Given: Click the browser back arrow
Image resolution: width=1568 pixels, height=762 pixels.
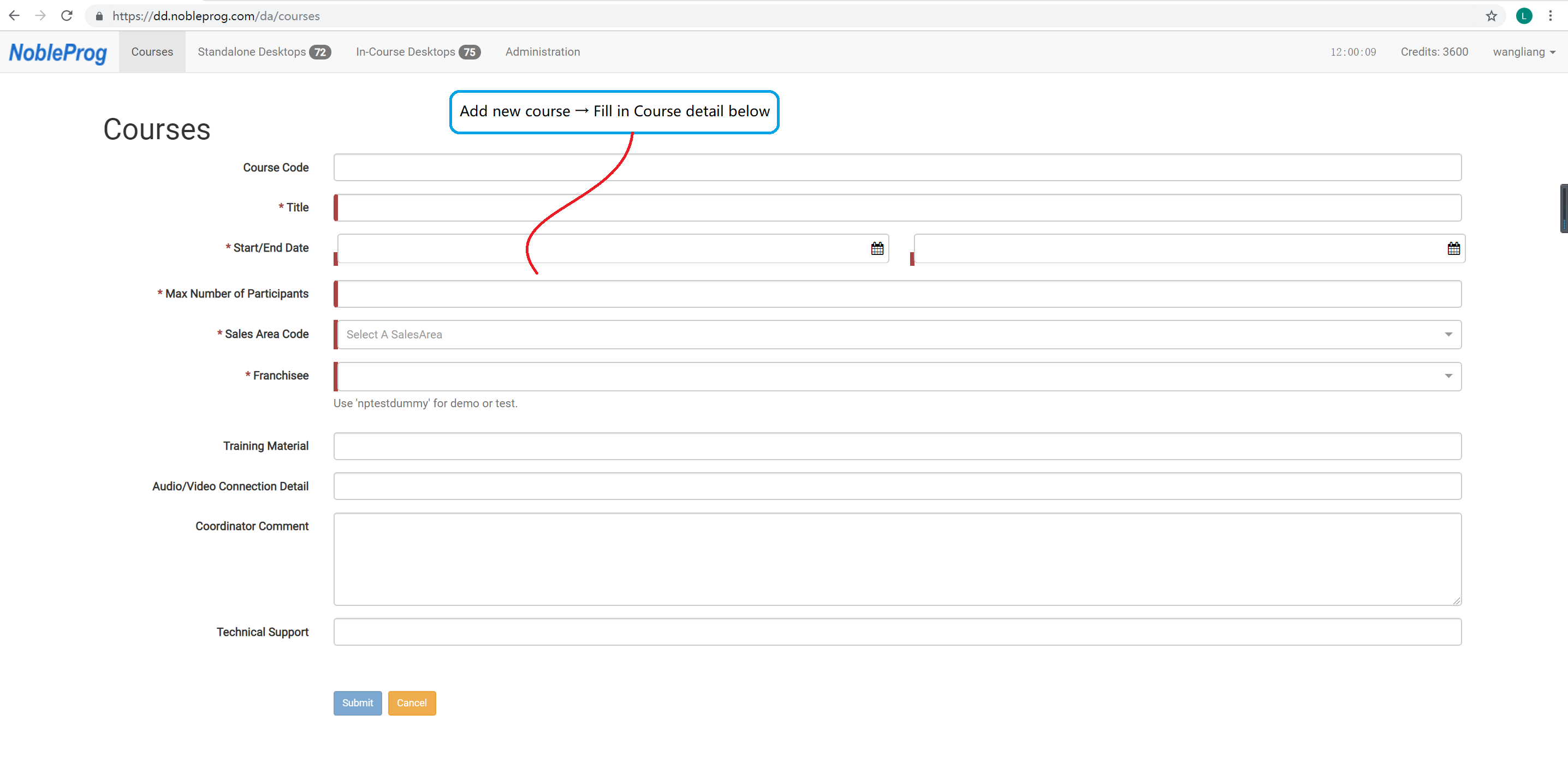Looking at the screenshot, I should point(14,16).
